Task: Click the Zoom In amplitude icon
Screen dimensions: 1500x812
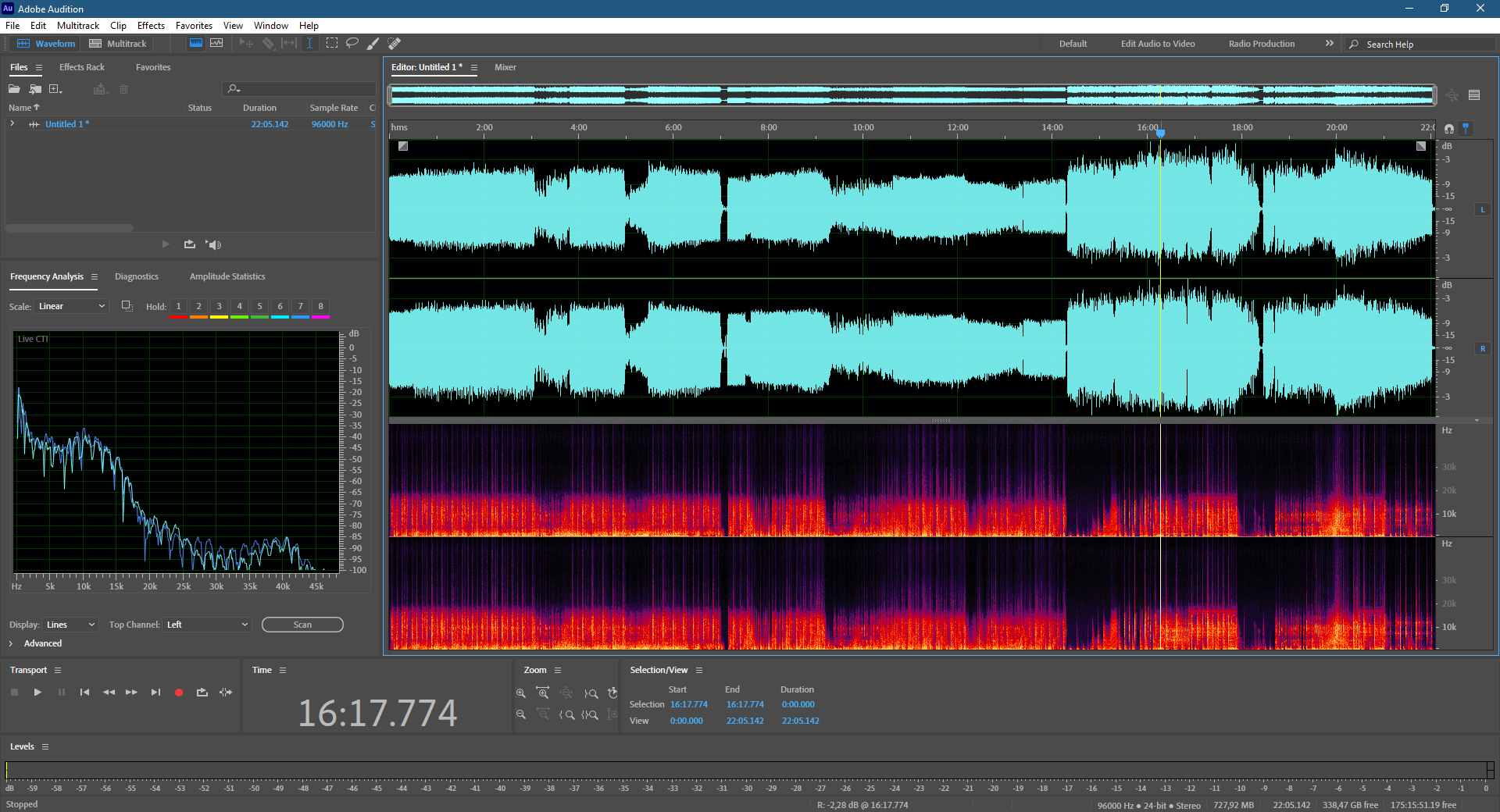Action: [521, 693]
